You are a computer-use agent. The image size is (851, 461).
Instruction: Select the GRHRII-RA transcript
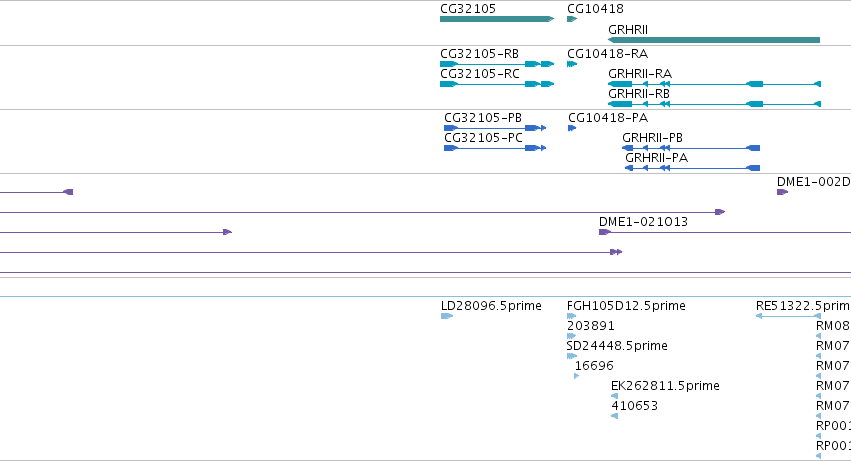714,84
